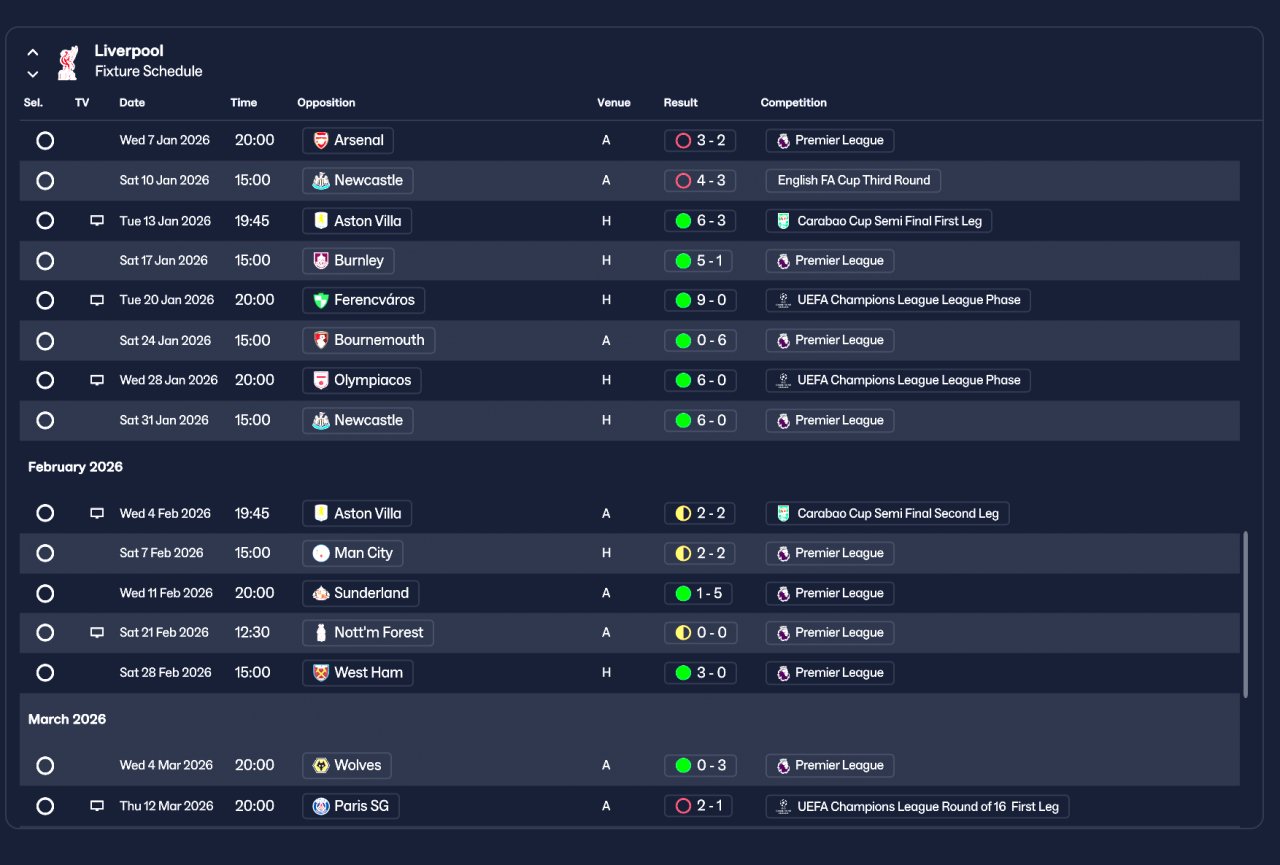Click the TV icon for Aston Villa 13 Jan
This screenshot has width=1280, height=865.
click(97, 221)
